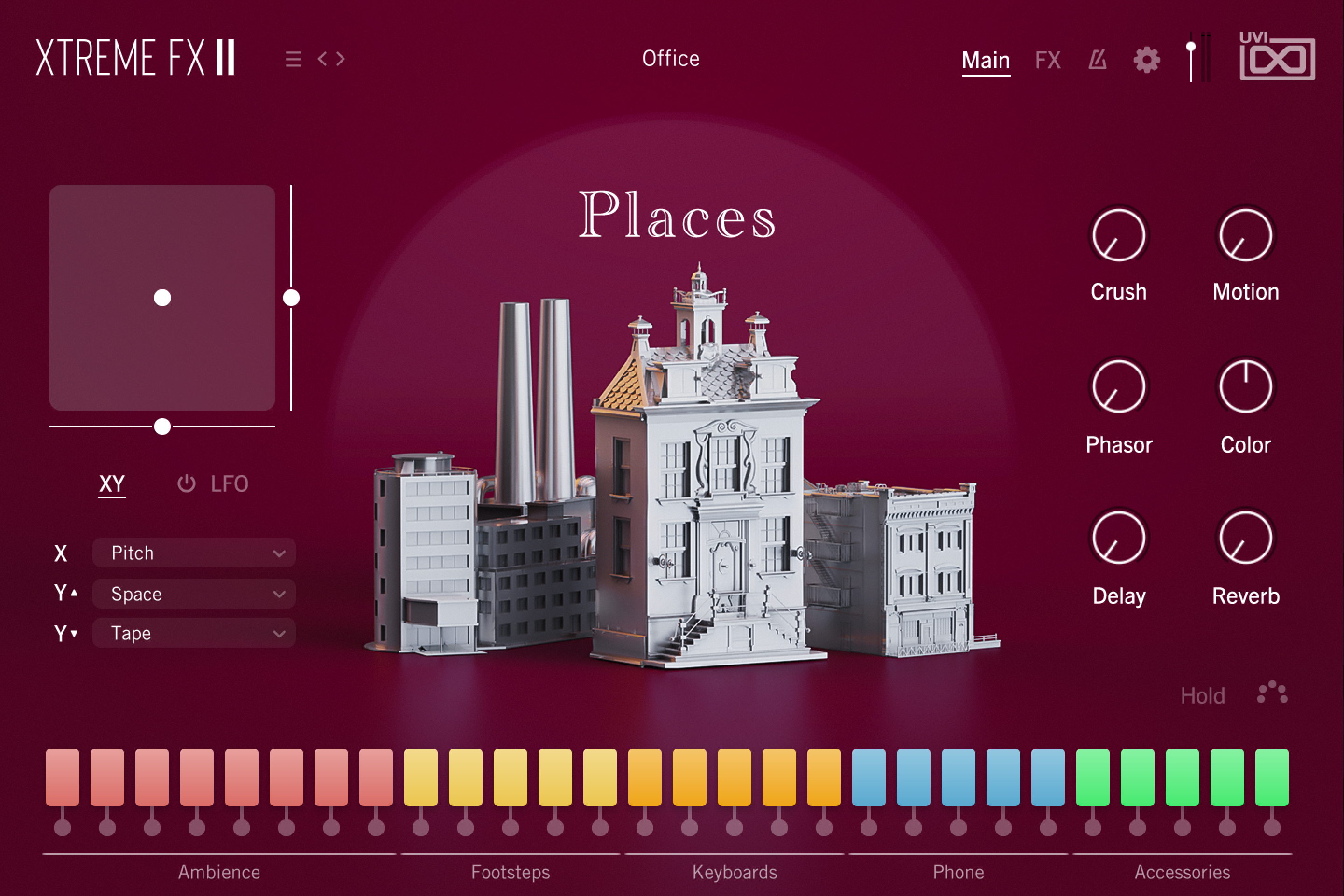The height and width of the screenshot is (896, 1344).
Task: Click the Xtreme FX II title logo
Action: coord(135,57)
